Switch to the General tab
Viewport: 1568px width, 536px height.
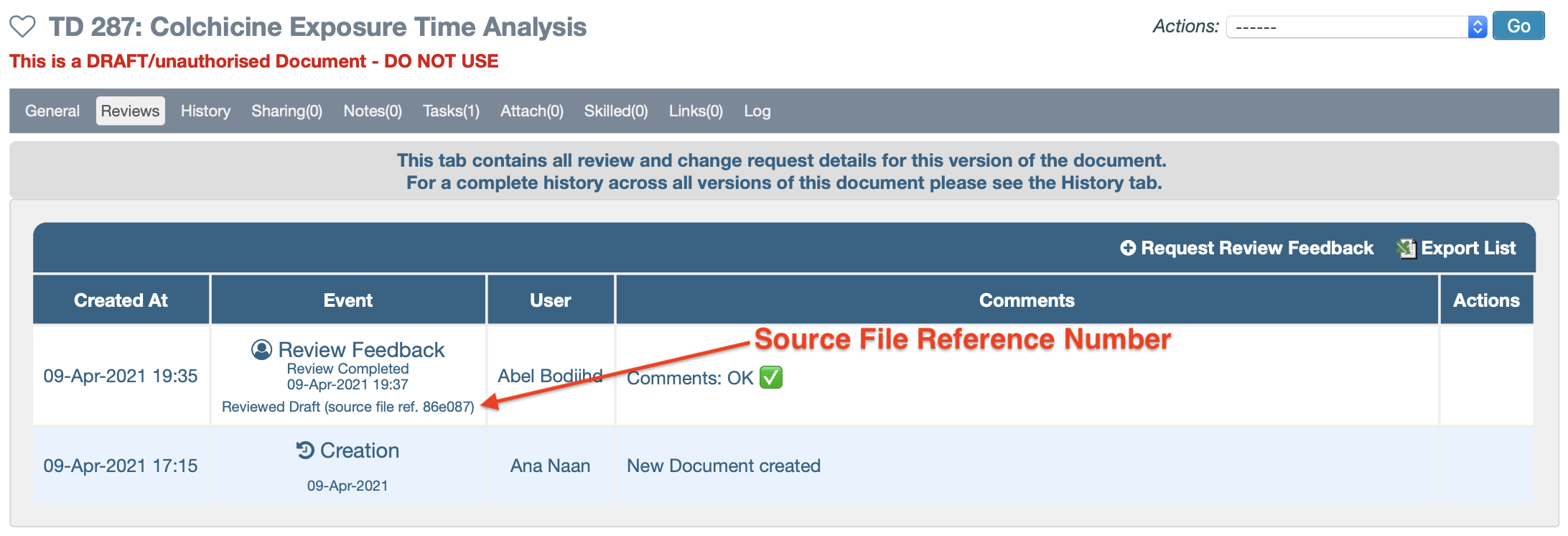click(x=52, y=111)
